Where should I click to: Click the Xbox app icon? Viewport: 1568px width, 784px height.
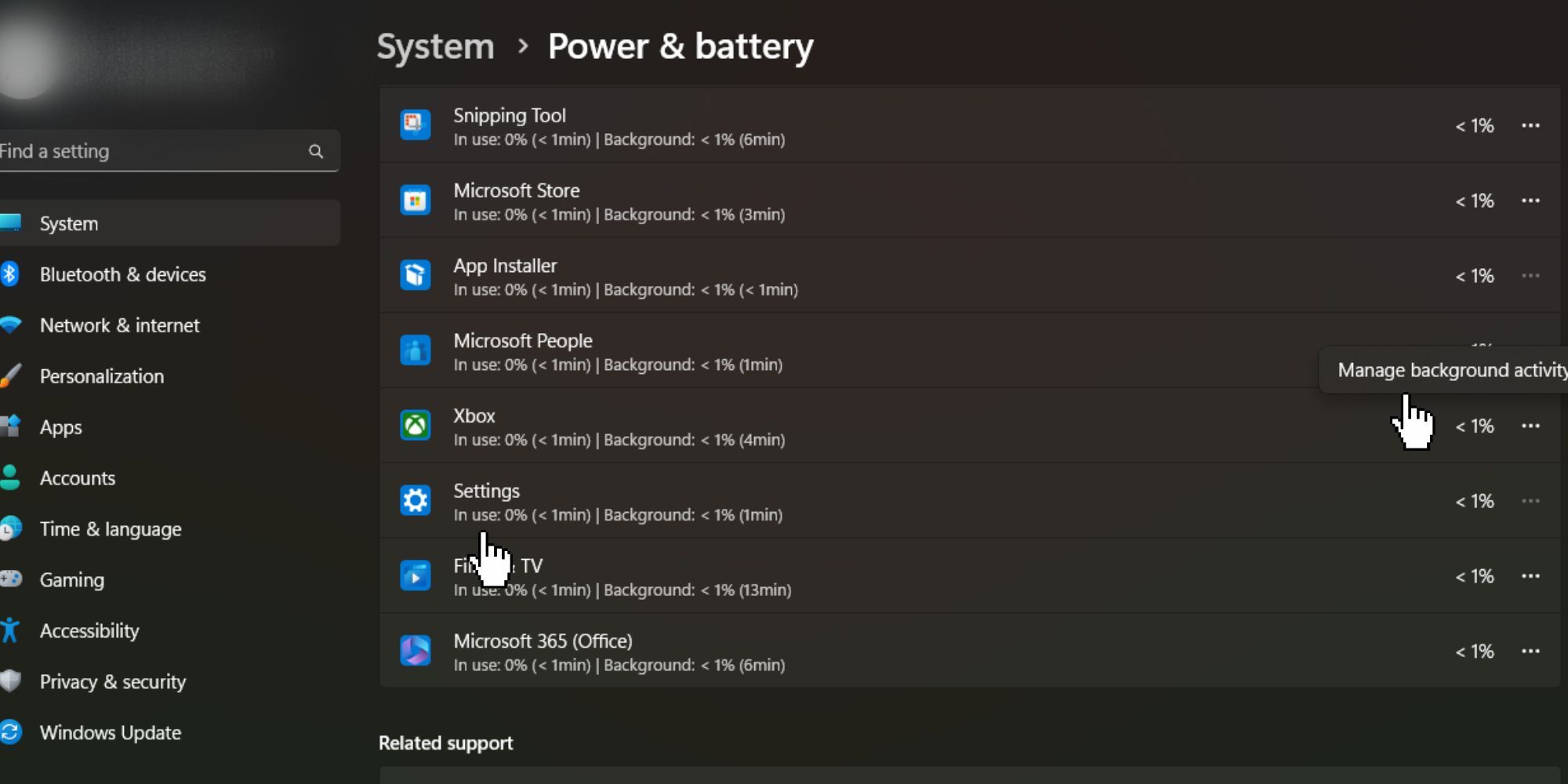415,426
